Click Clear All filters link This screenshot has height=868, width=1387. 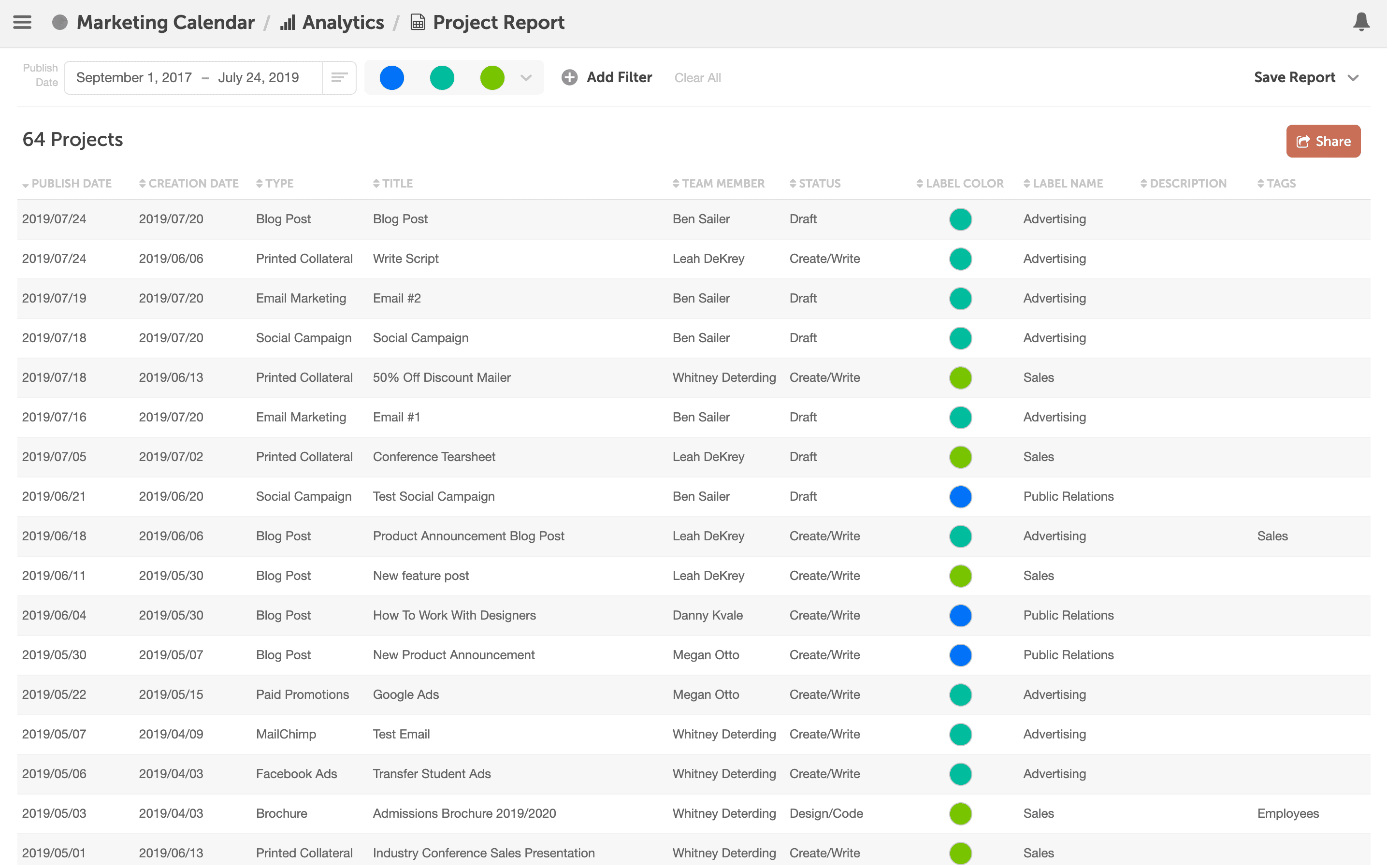(x=697, y=77)
